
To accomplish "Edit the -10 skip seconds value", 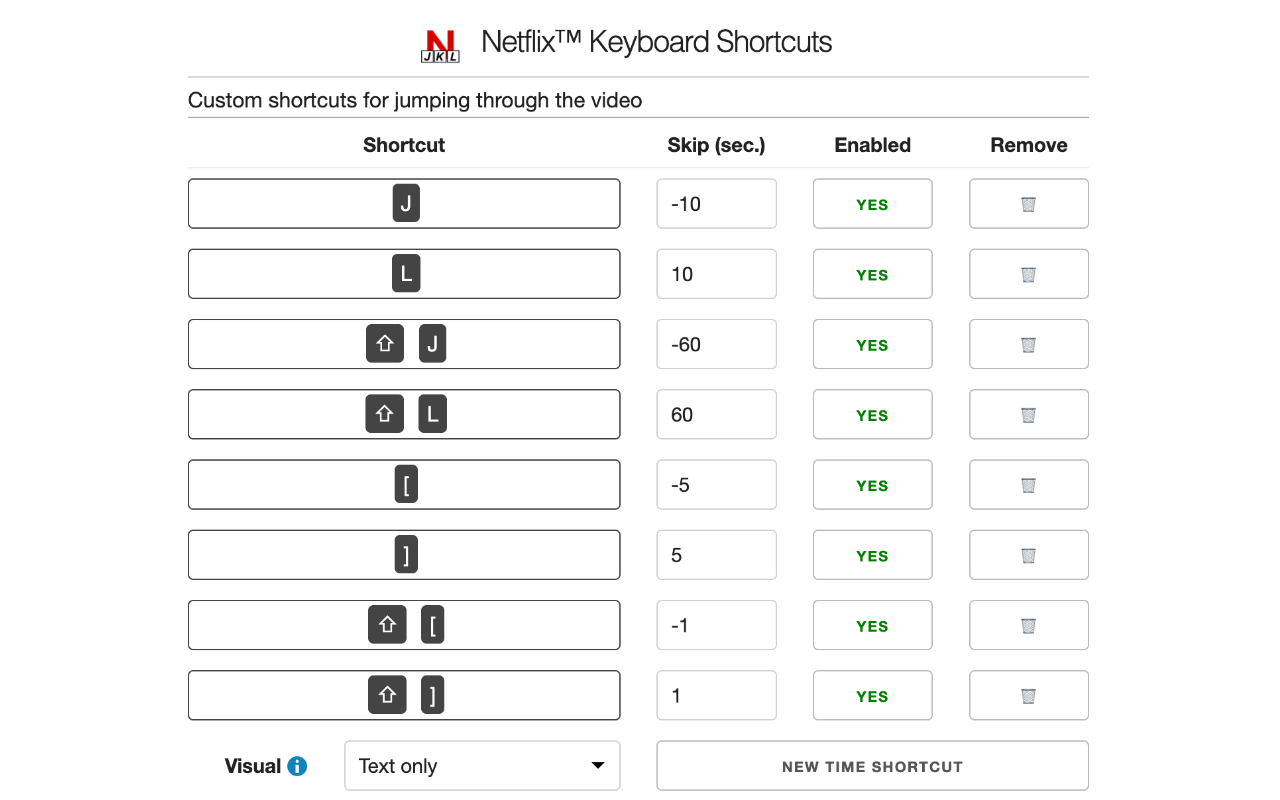I will coord(716,203).
